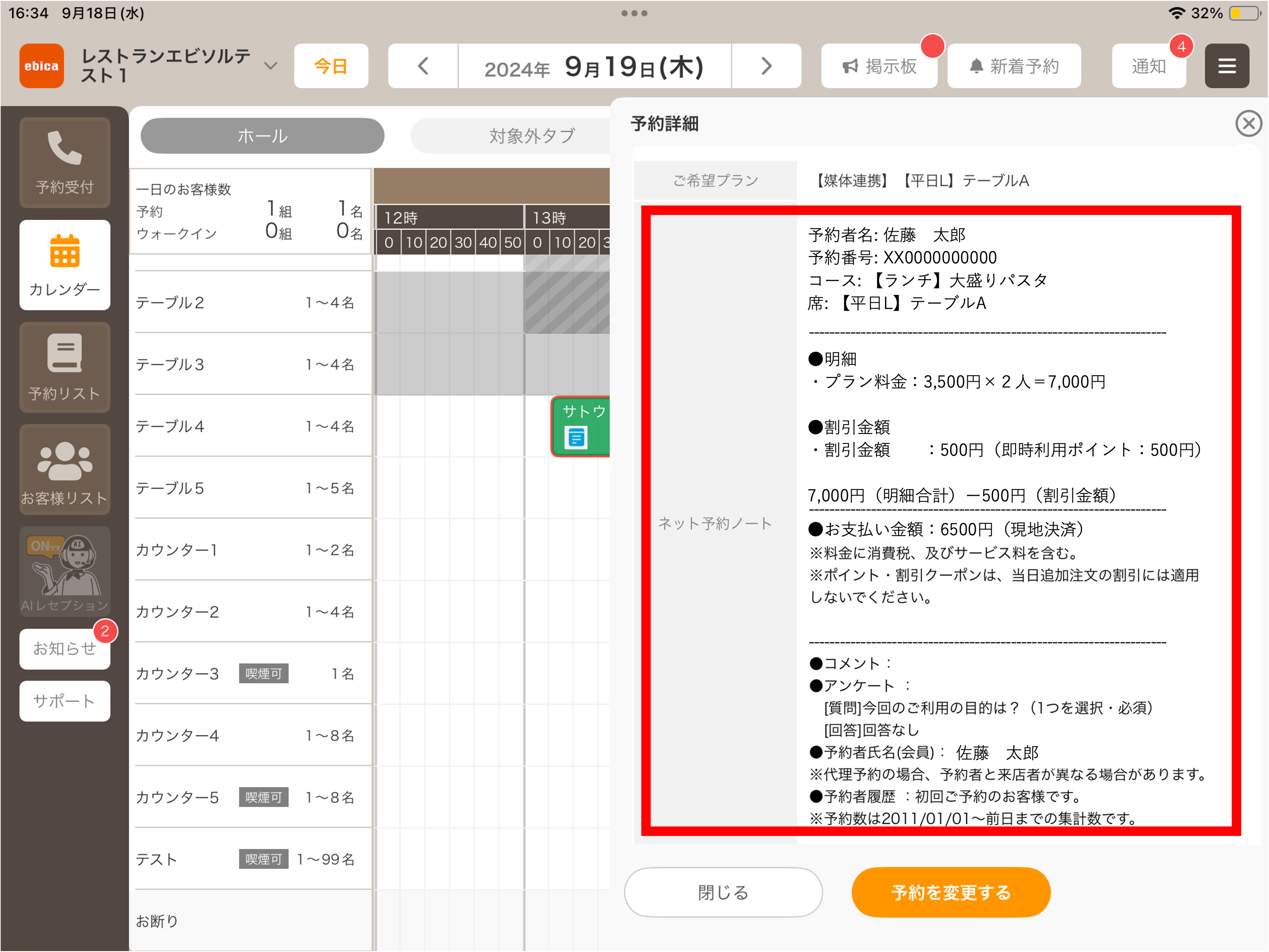Click the 予約を変更する button
The image size is (1269, 952).
point(951,892)
